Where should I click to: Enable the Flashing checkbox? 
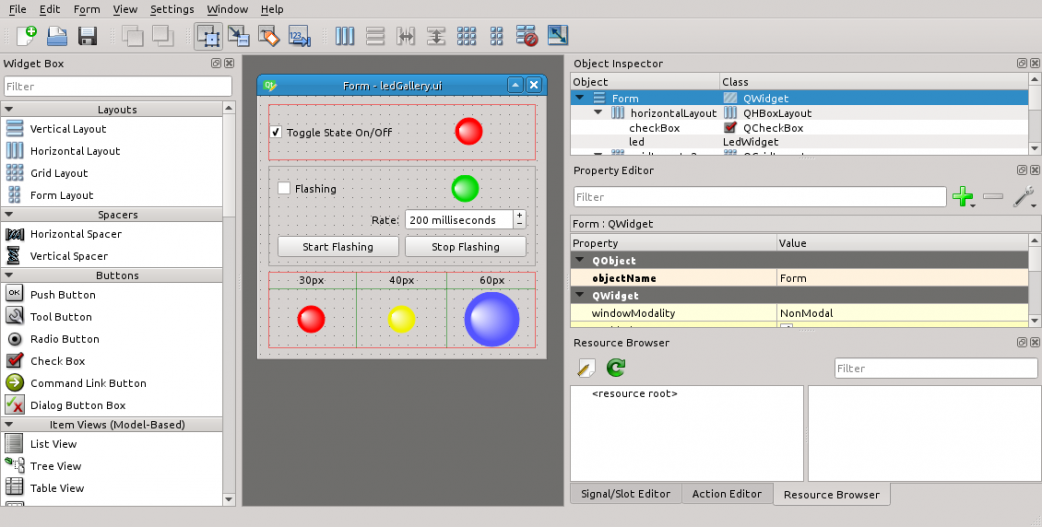284,188
